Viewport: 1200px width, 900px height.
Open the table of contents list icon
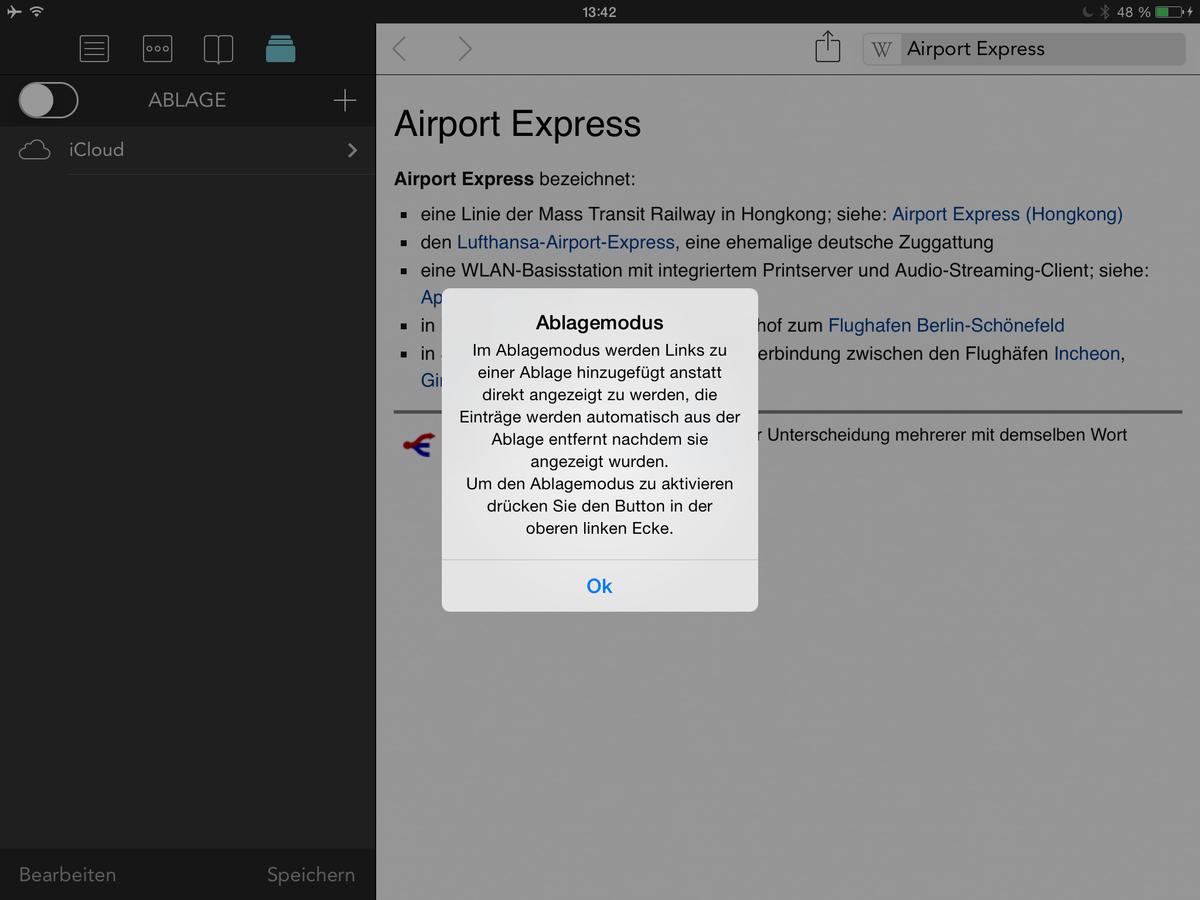point(94,48)
